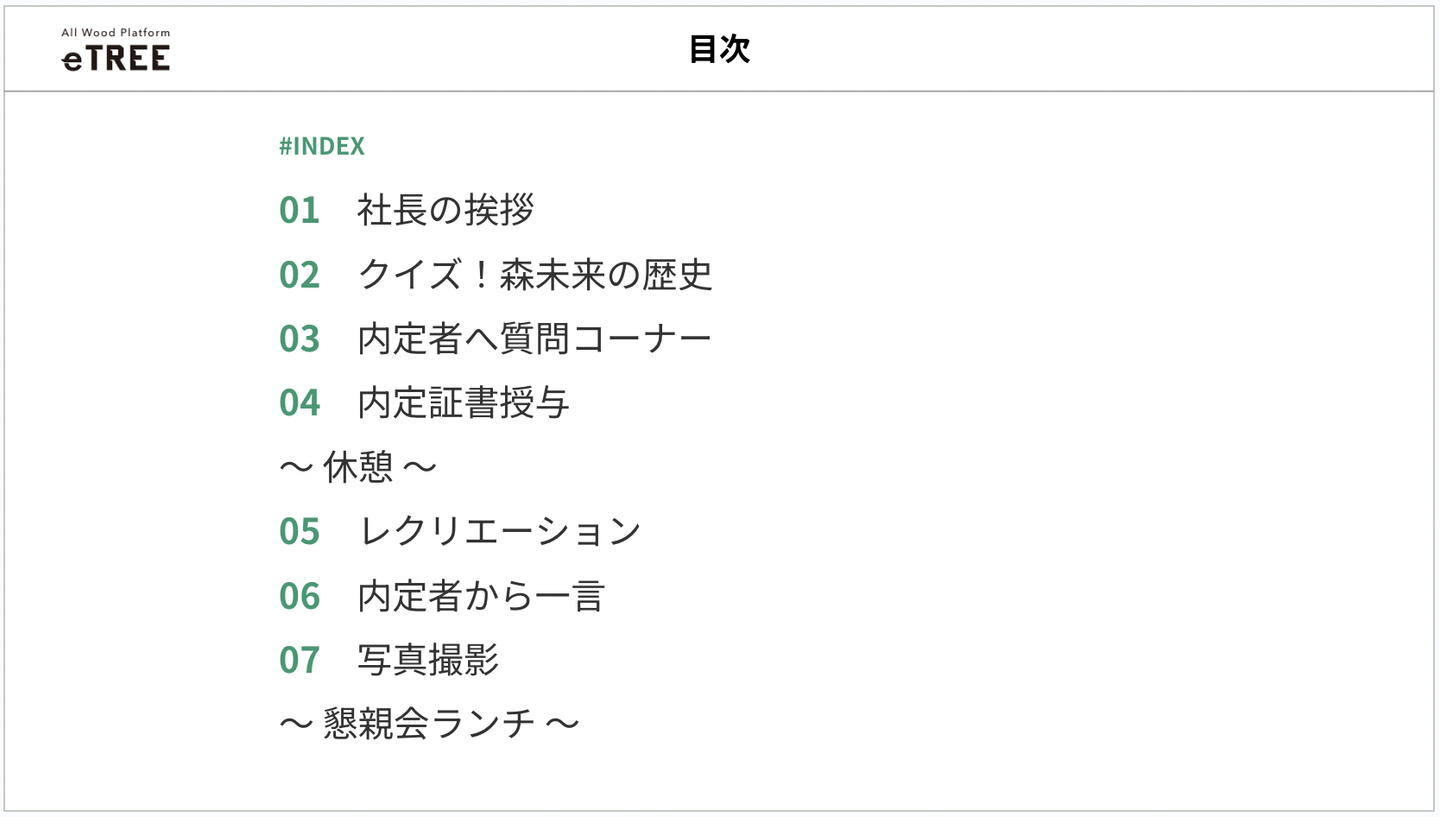Open the 社長の挨拶 agenda item
1440x817 pixels.
point(445,210)
